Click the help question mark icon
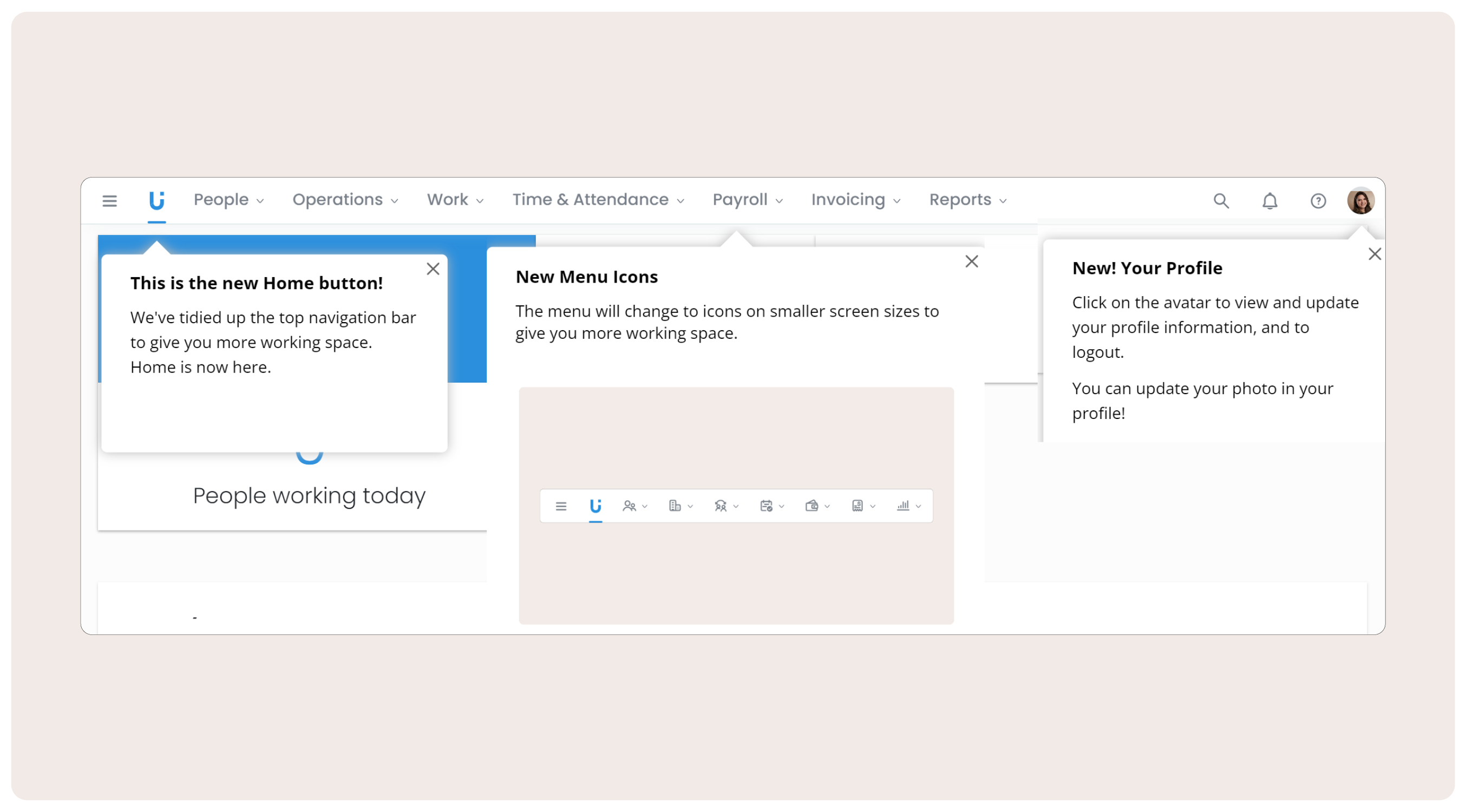Image resolution: width=1466 pixels, height=812 pixels. [x=1318, y=201]
